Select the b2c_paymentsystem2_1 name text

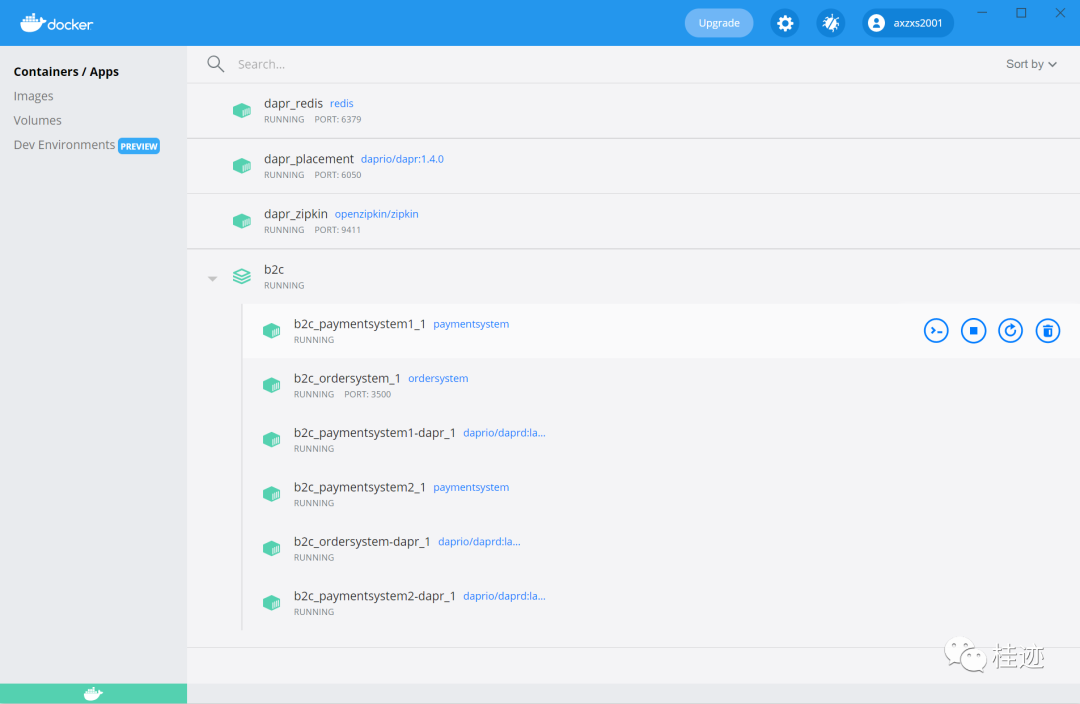[360, 487]
